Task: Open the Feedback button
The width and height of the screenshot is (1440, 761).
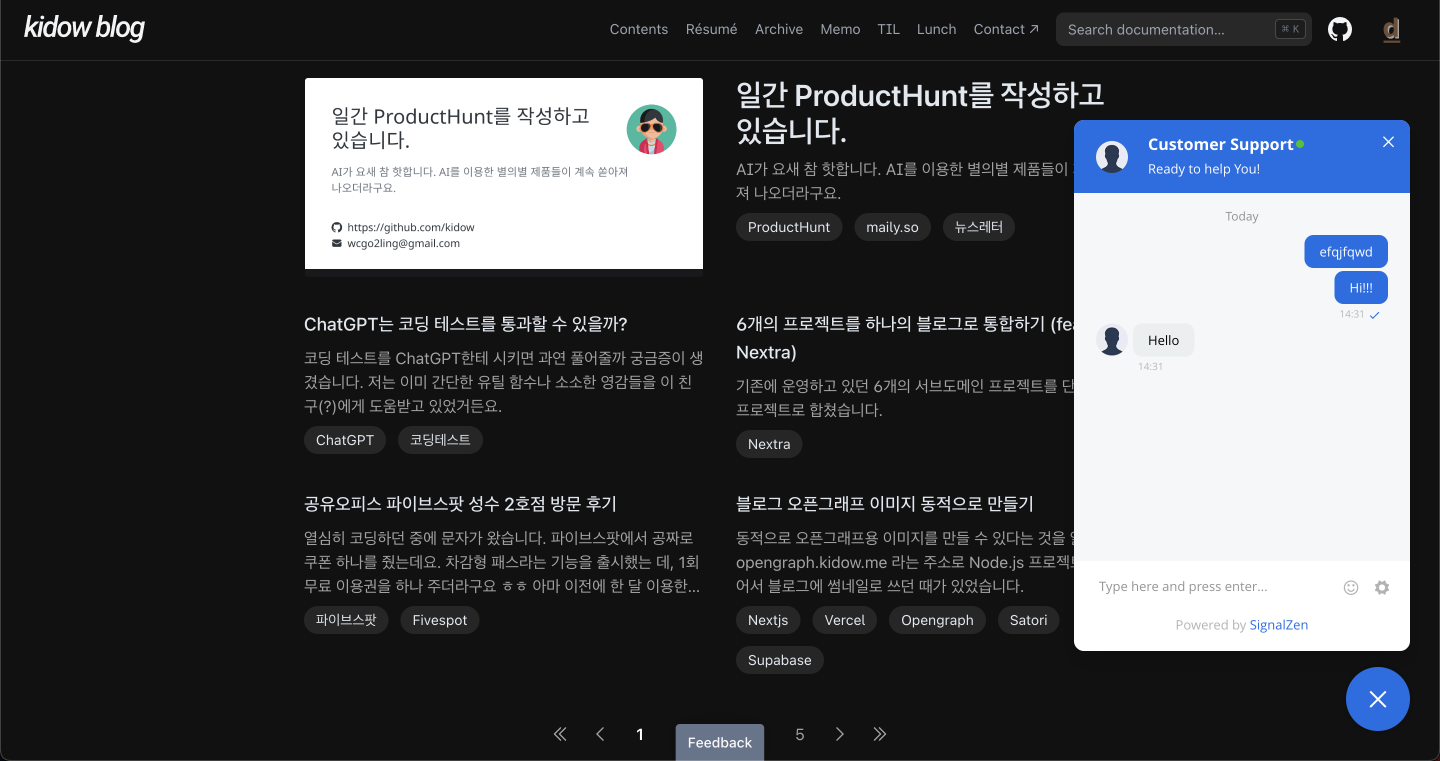Action: coord(720,742)
